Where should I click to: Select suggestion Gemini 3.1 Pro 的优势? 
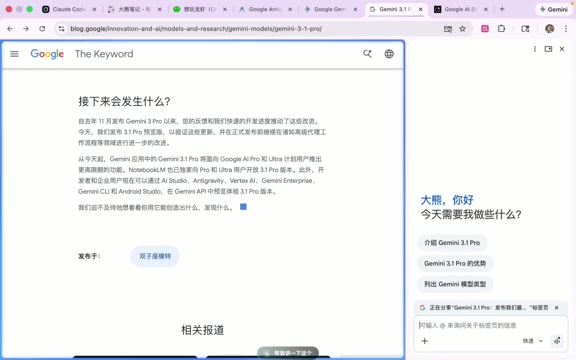(455, 263)
